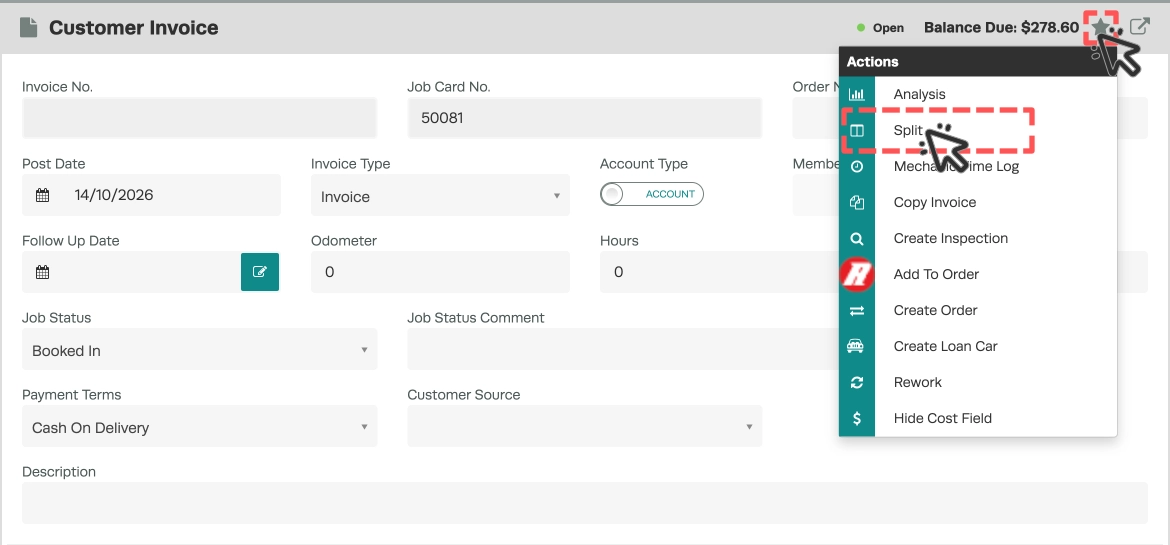Click the Copy Invoice icon
The height and width of the screenshot is (545, 1170).
(x=857, y=202)
